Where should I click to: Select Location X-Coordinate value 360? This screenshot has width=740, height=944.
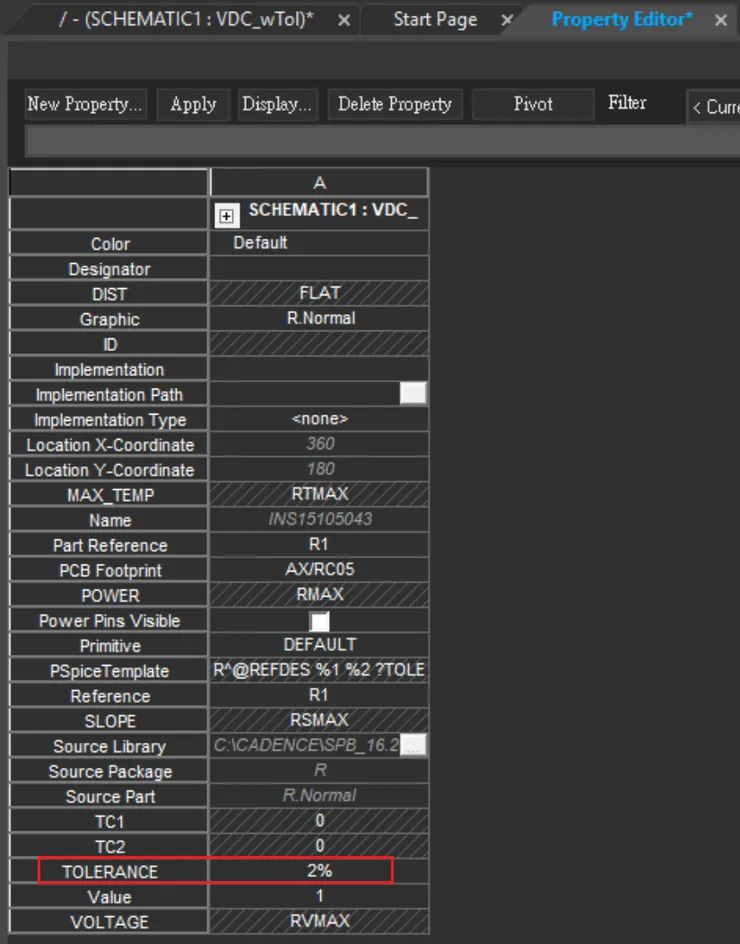[x=319, y=444]
